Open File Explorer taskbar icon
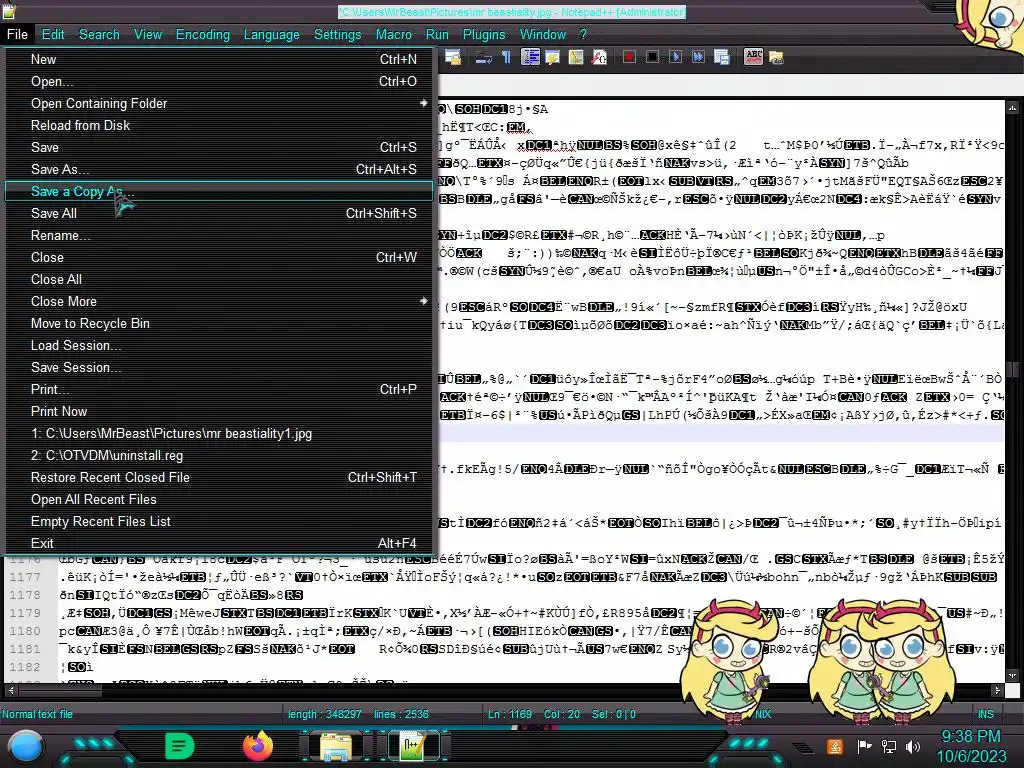Screen dimensions: 1024x768 pos(335,746)
